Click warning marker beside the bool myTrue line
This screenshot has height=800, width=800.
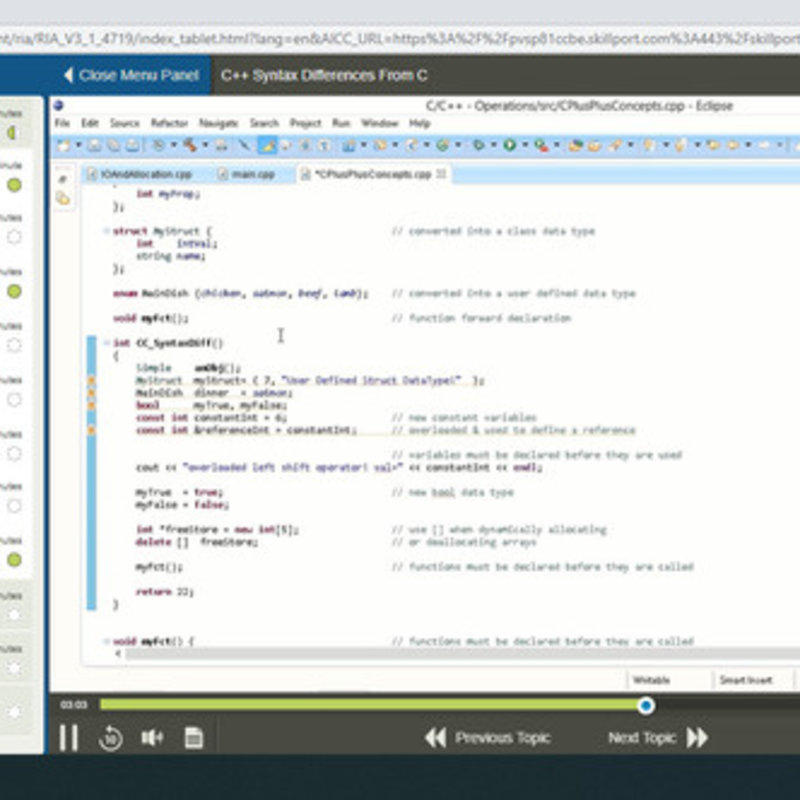[91, 406]
